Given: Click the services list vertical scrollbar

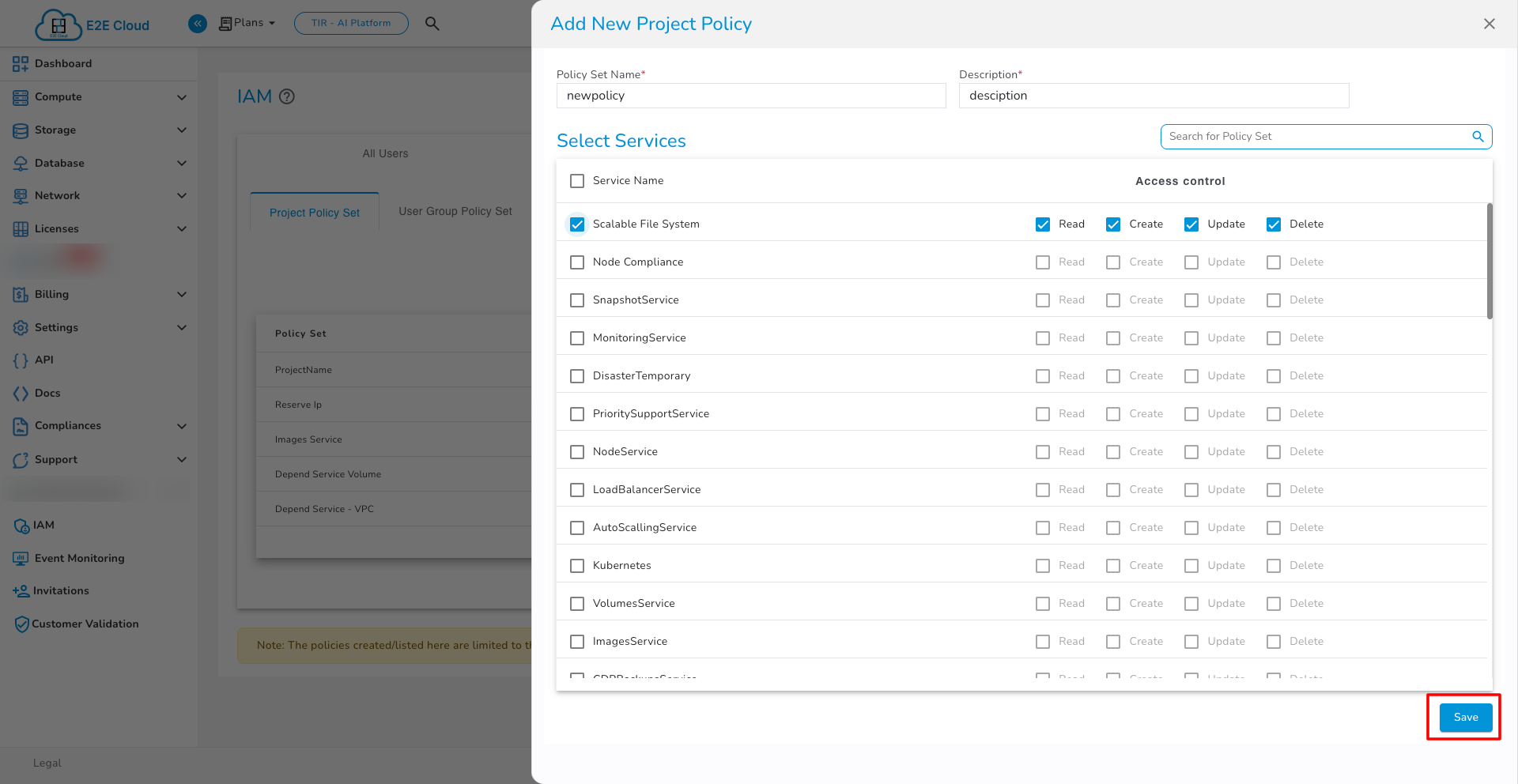Looking at the screenshot, I should [1490, 261].
